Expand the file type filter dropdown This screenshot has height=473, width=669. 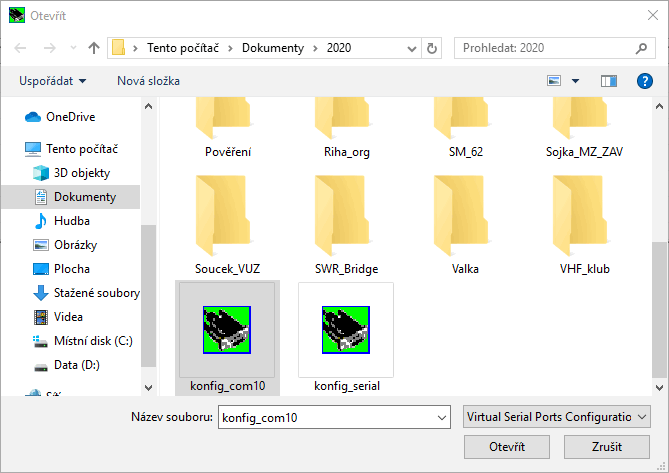(642, 416)
